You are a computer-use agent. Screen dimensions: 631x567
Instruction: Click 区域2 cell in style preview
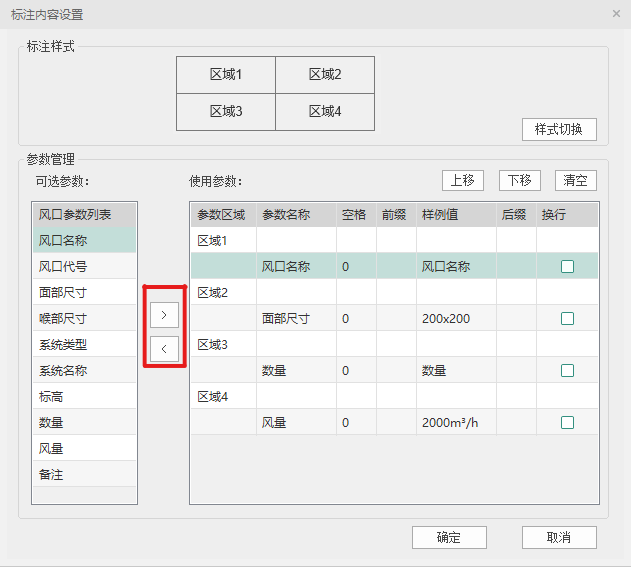(325, 75)
